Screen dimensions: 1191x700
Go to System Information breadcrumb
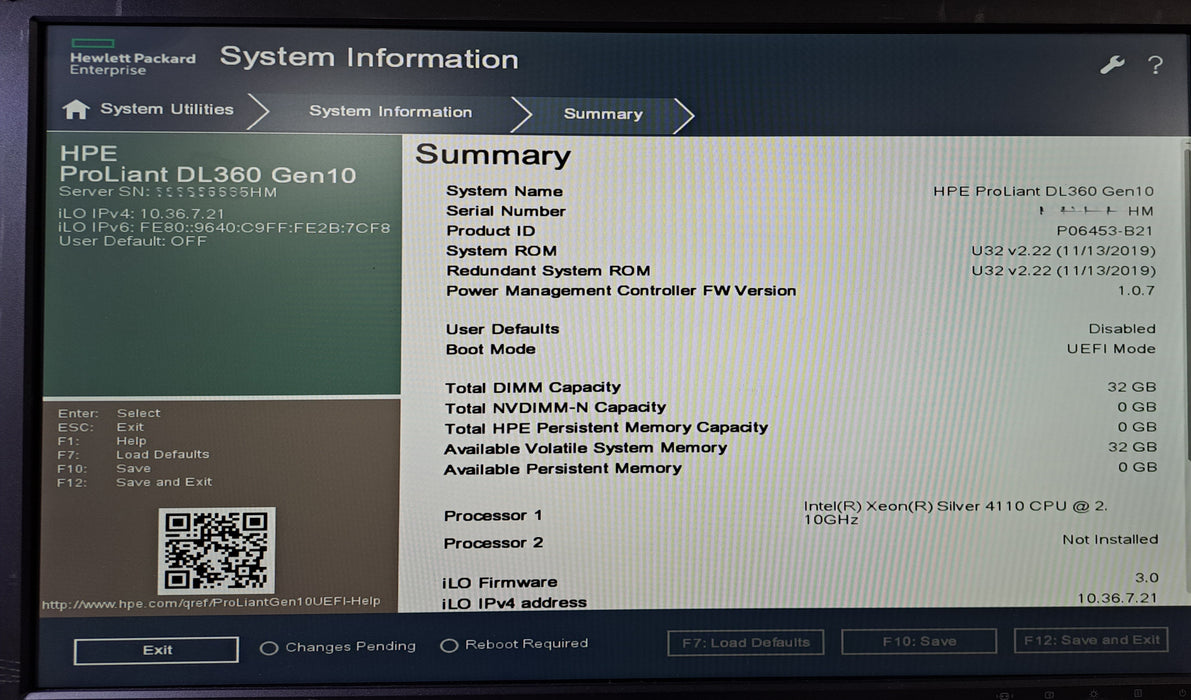point(390,112)
